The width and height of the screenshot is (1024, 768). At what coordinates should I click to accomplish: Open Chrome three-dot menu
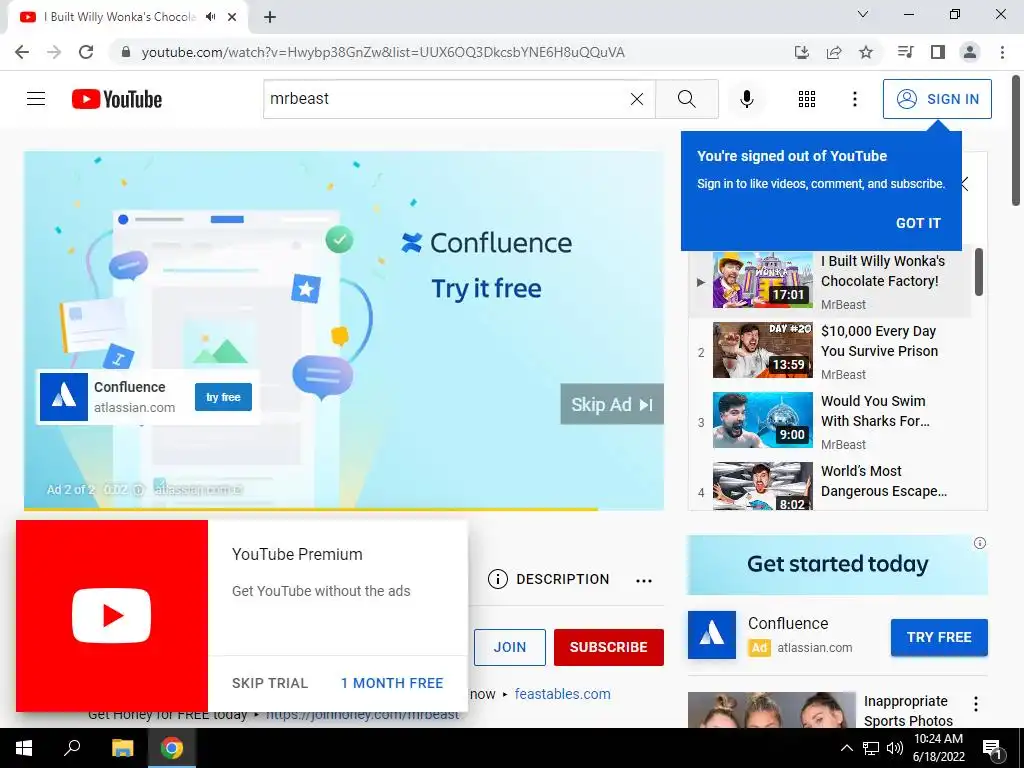tap(1002, 52)
